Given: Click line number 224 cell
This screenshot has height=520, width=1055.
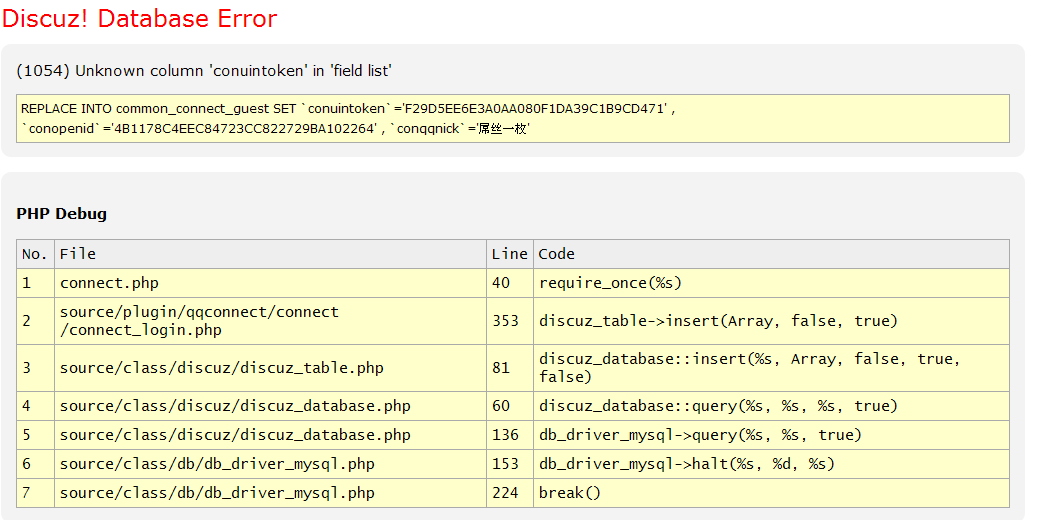Looking at the screenshot, I should 506,493.
